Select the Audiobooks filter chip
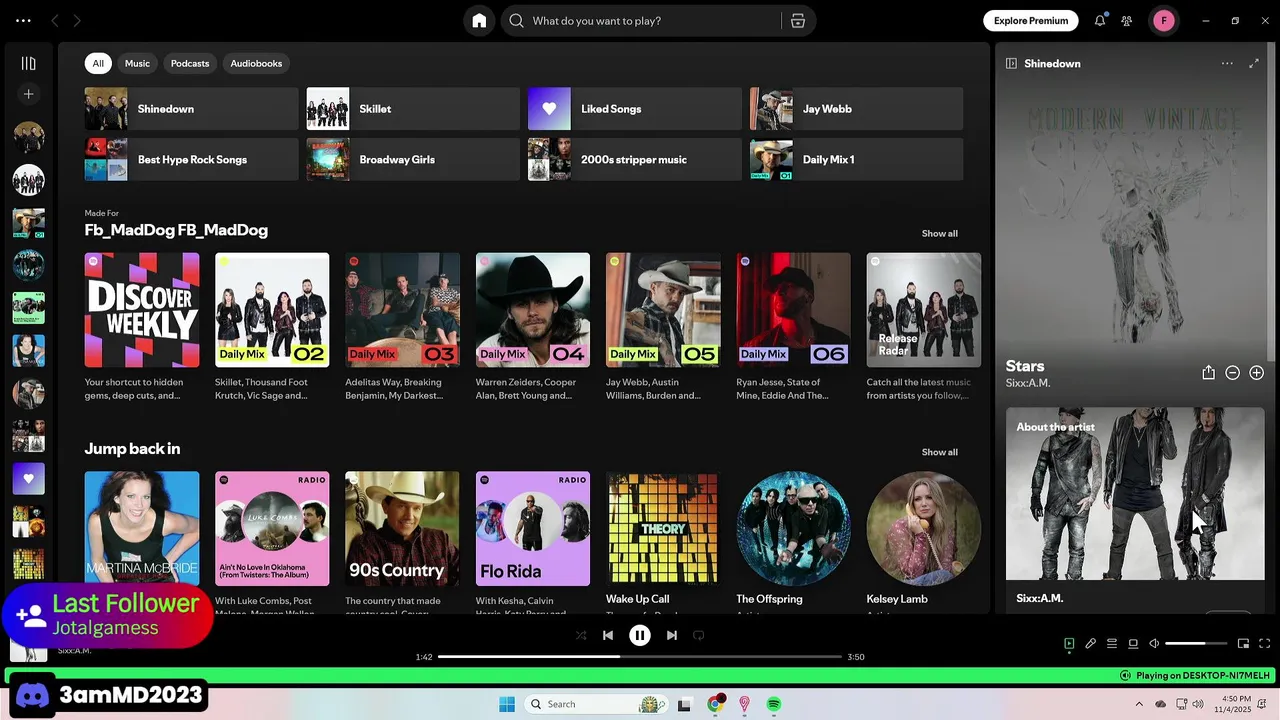The image size is (1280, 720). pyautogui.click(x=256, y=63)
